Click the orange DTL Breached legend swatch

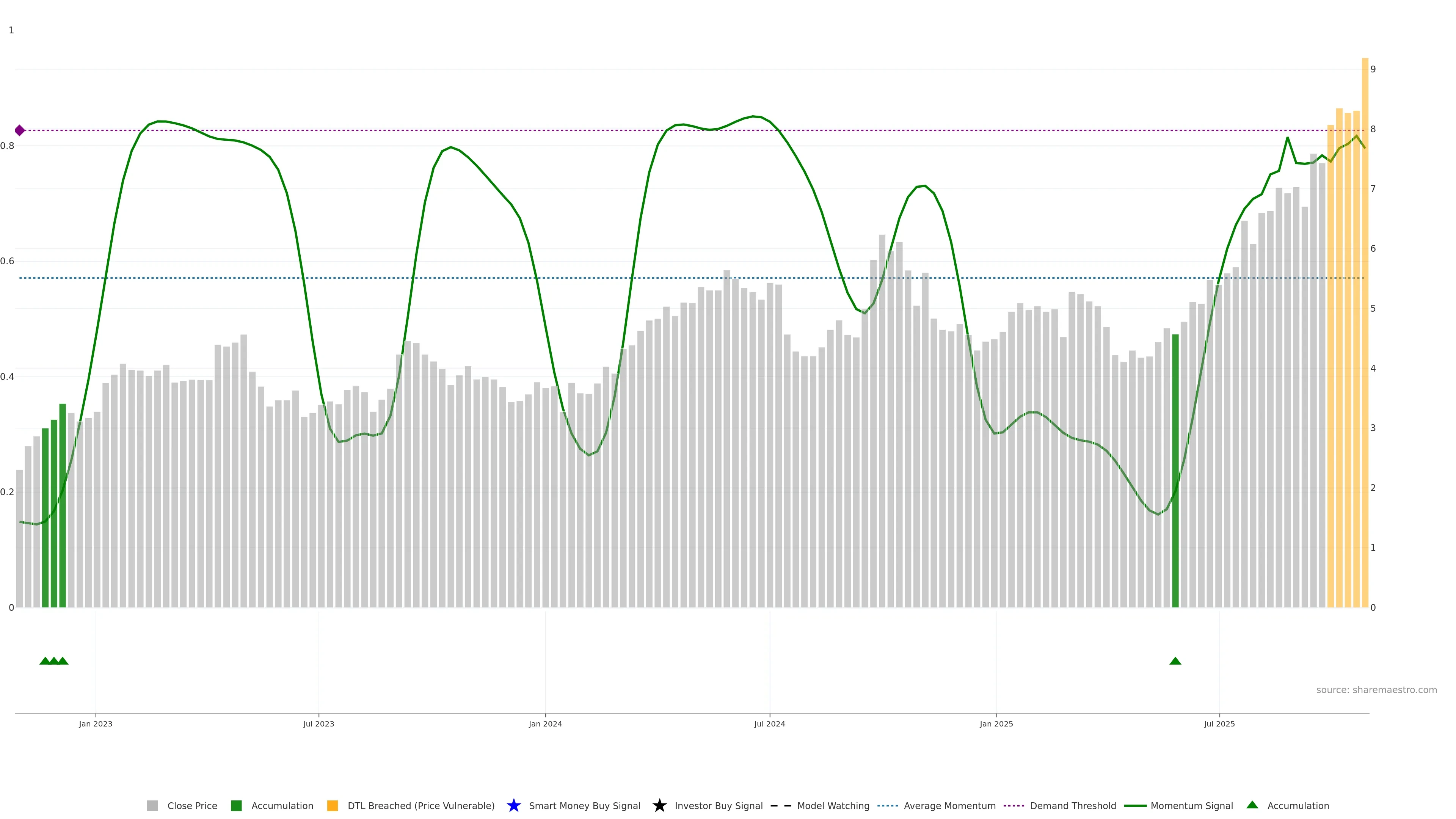coord(333,805)
